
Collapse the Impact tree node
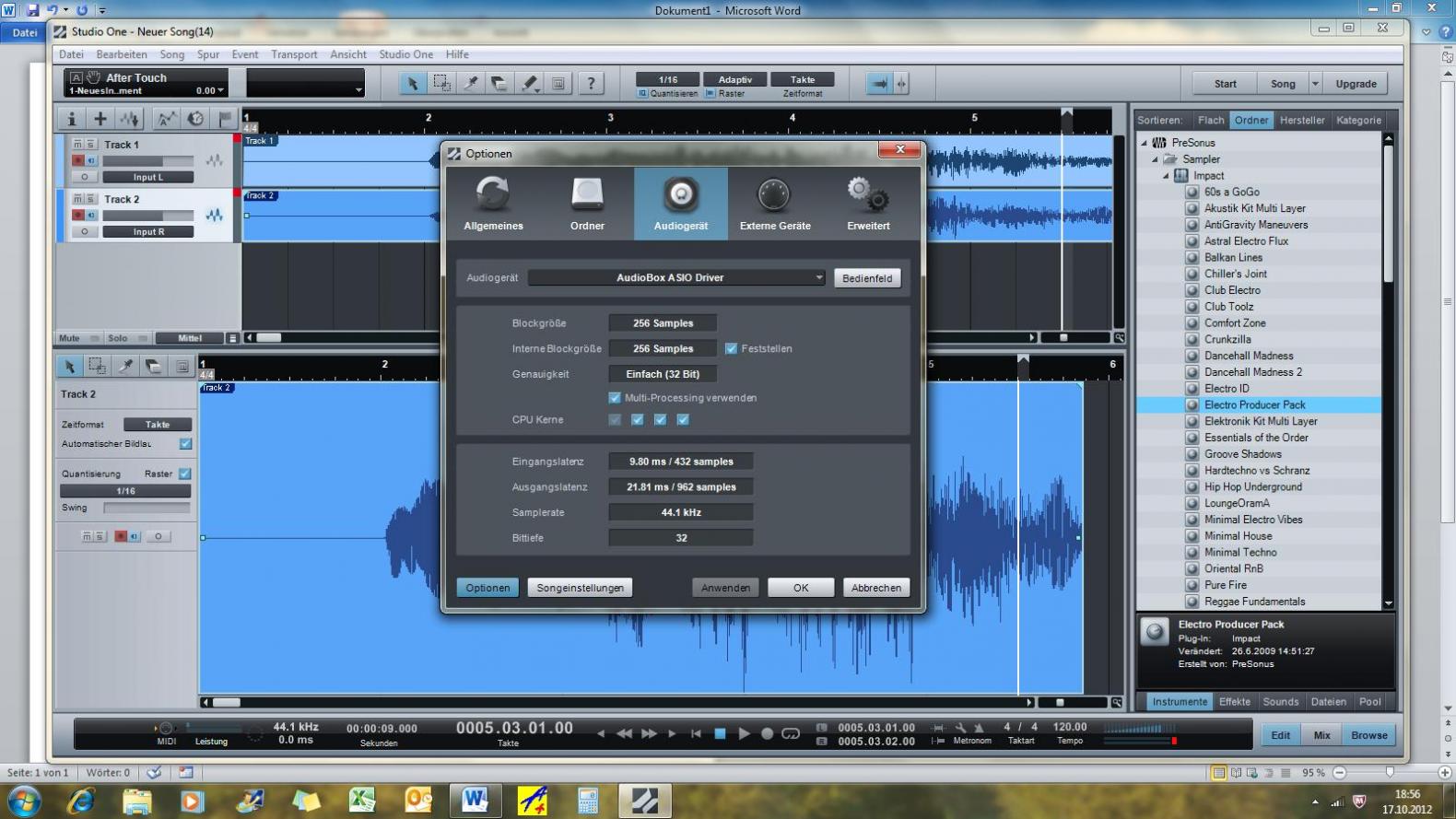coord(1166,176)
